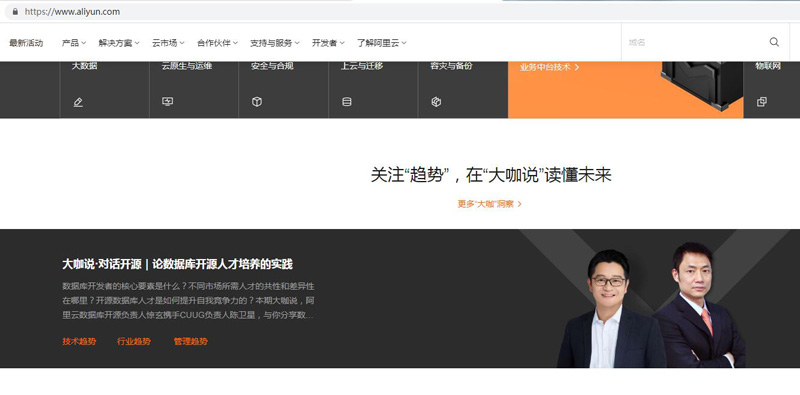Select the 大数据 solution tile
The width and height of the screenshot is (800, 395).
[105, 90]
